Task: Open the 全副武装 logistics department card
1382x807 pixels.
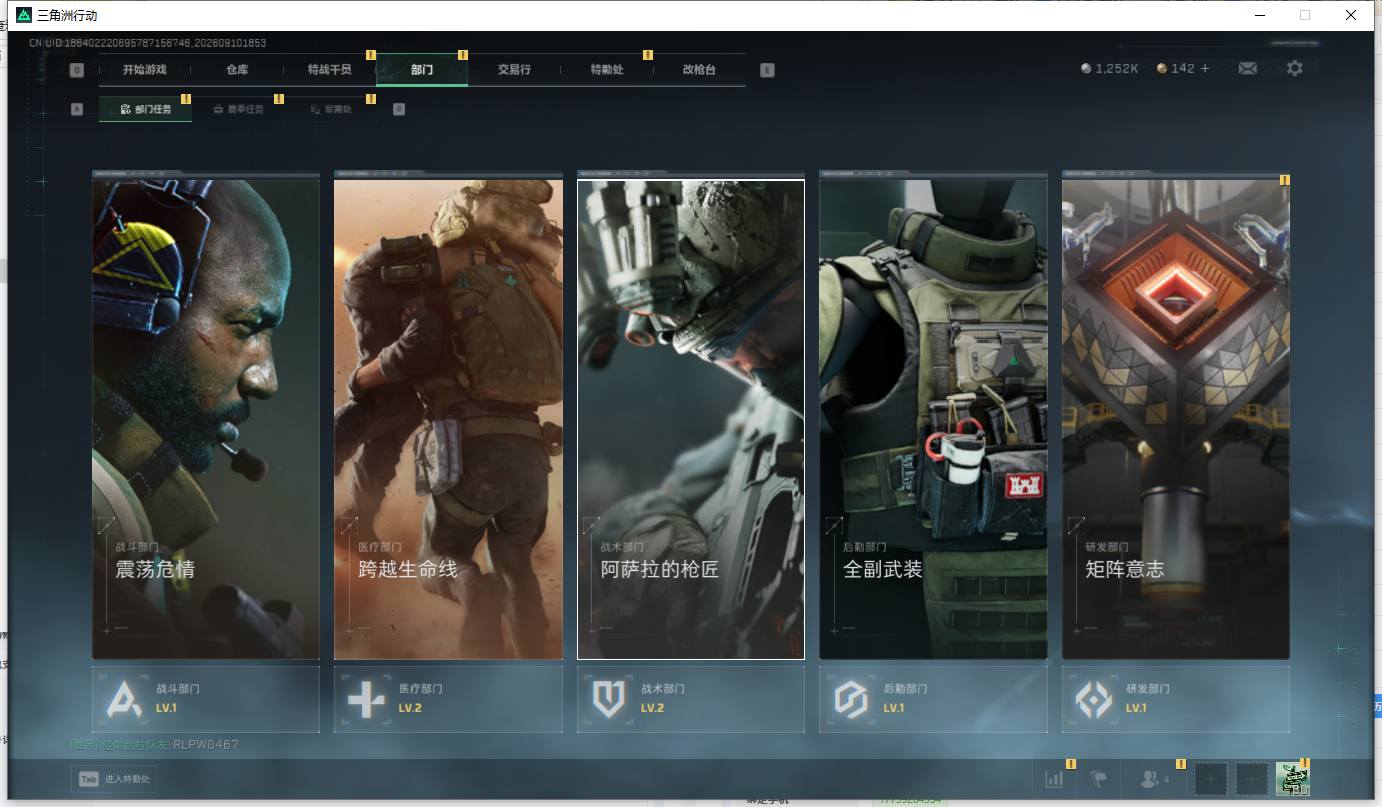Action: tap(933, 419)
